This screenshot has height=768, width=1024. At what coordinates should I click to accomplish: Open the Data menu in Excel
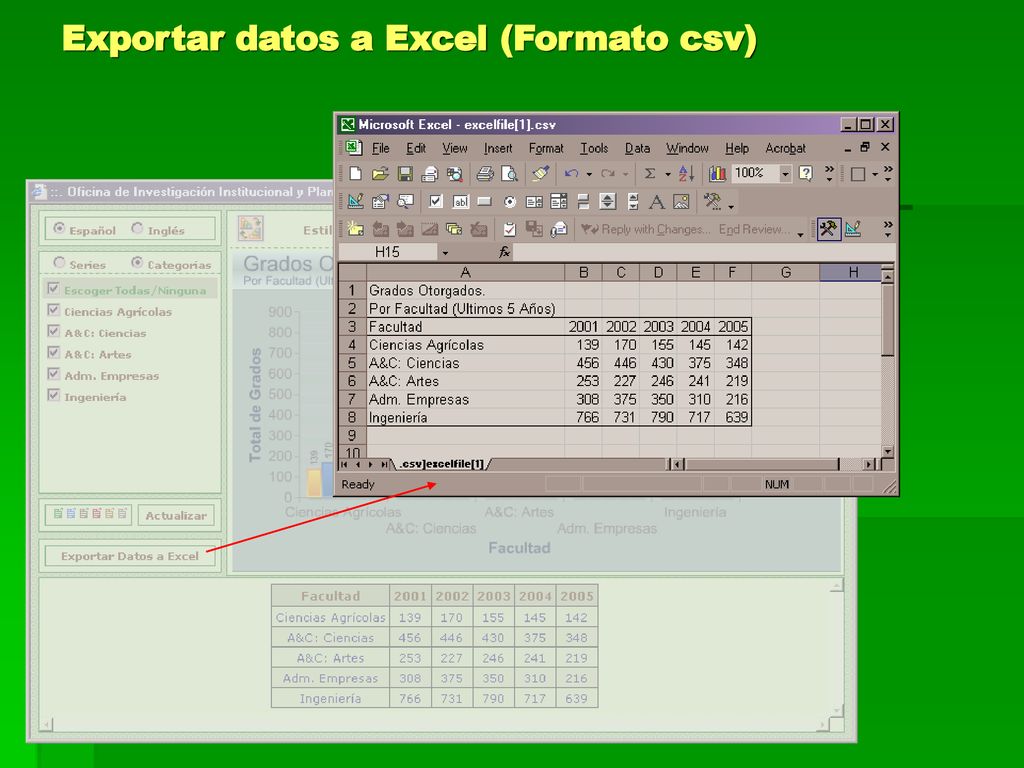(x=637, y=148)
